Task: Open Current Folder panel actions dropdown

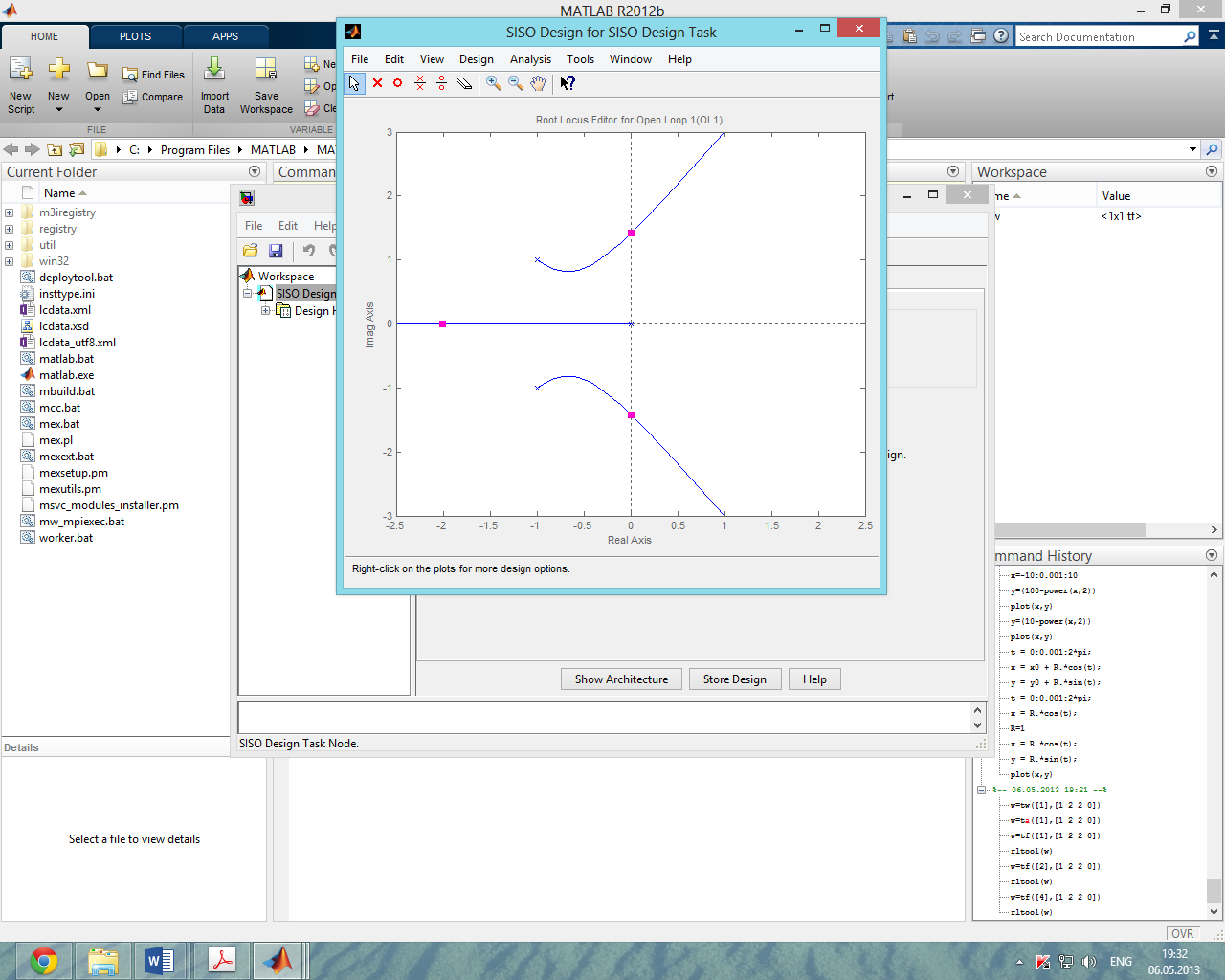Action: coord(255,171)
